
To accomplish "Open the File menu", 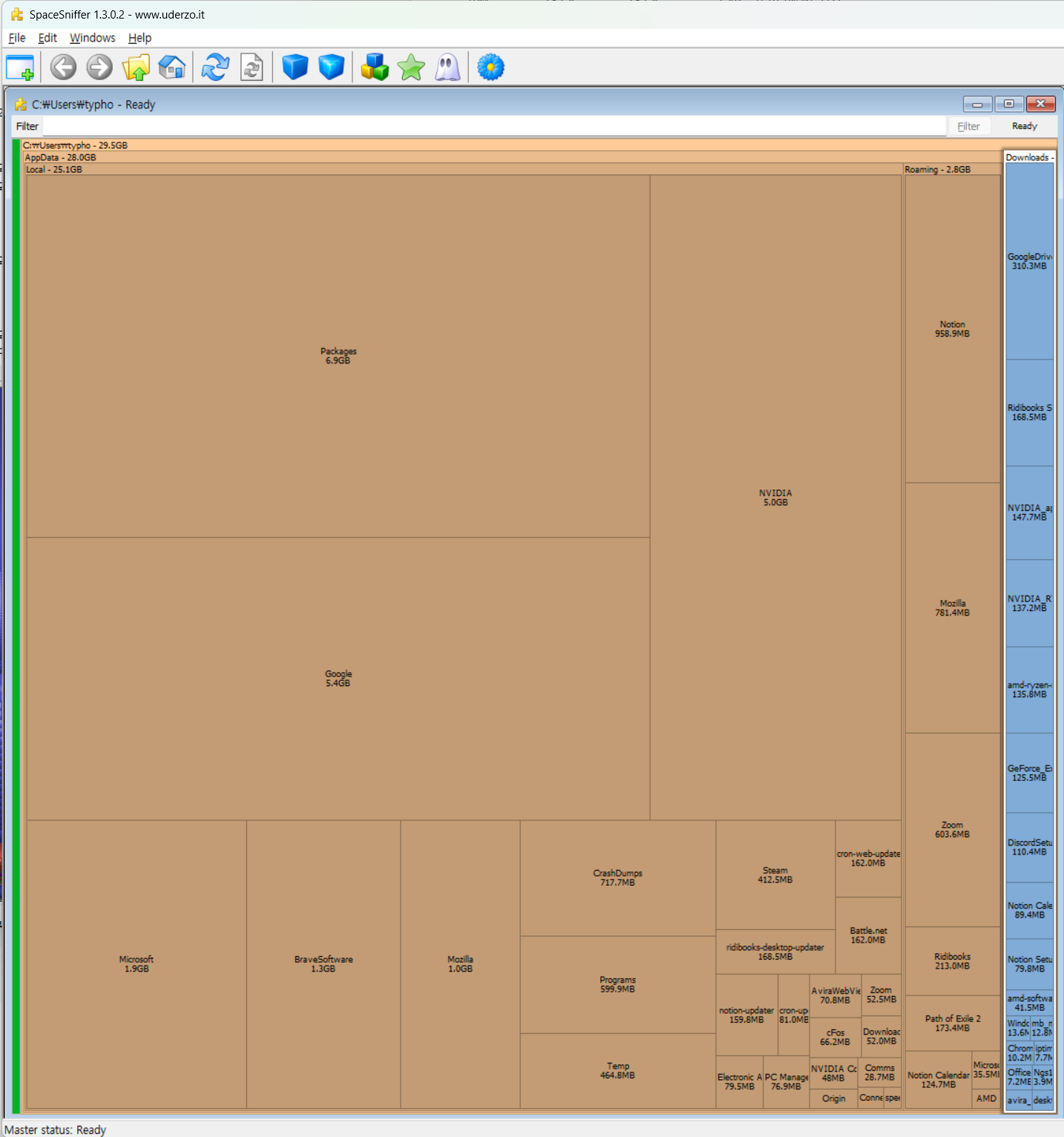I will (x=17, y=38).
